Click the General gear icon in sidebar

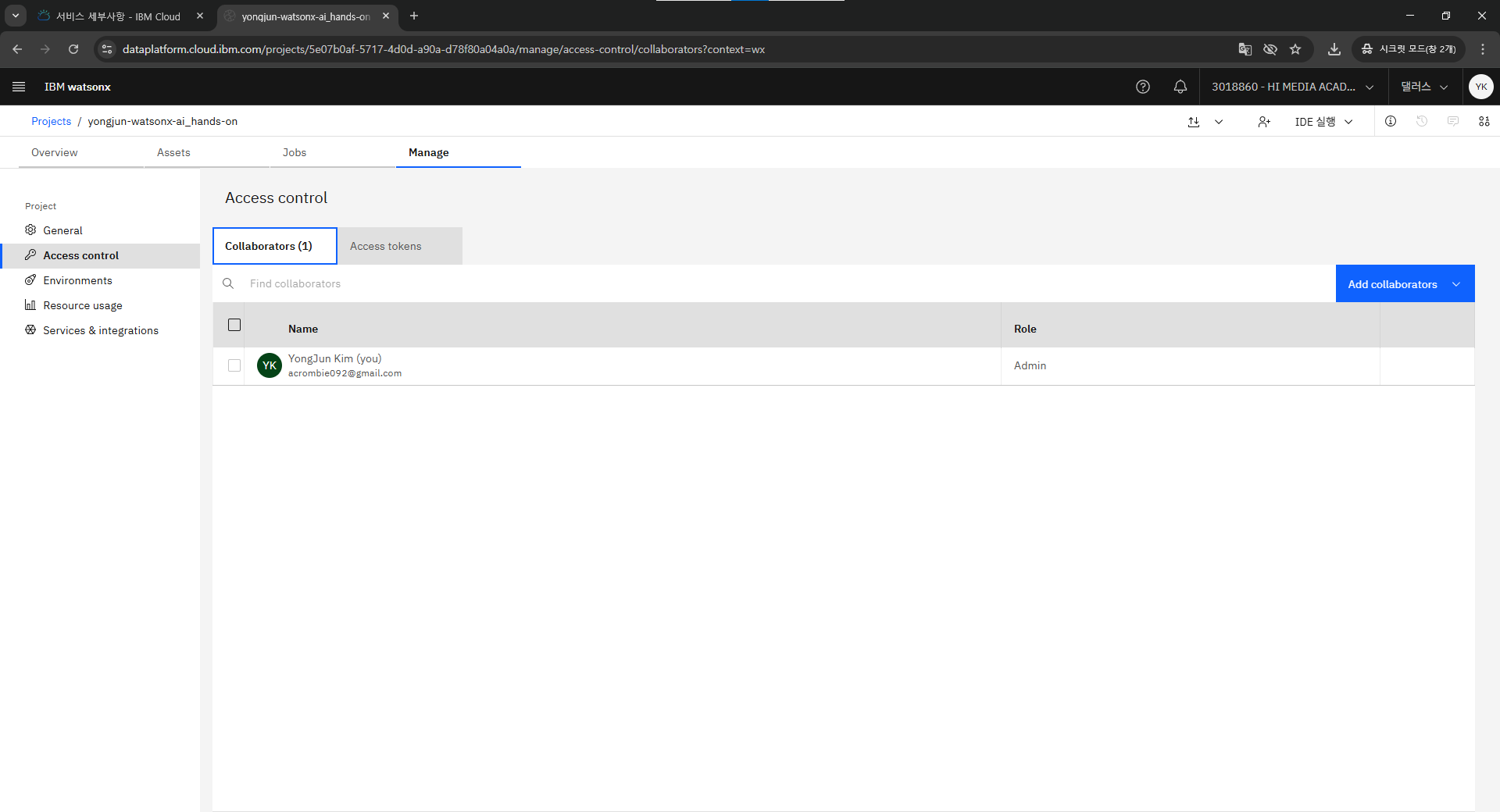30,230
